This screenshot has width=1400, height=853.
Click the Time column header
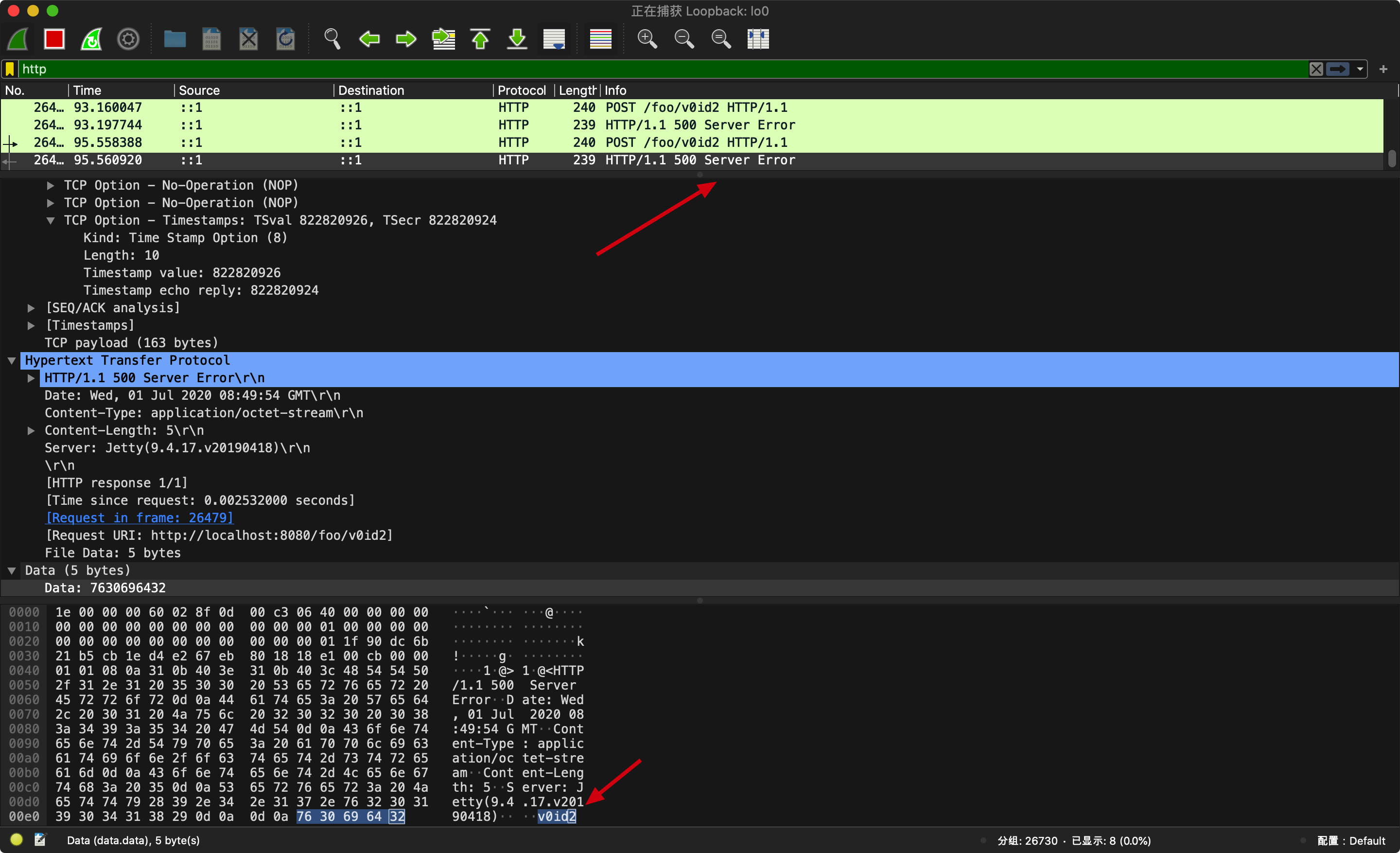87,90
